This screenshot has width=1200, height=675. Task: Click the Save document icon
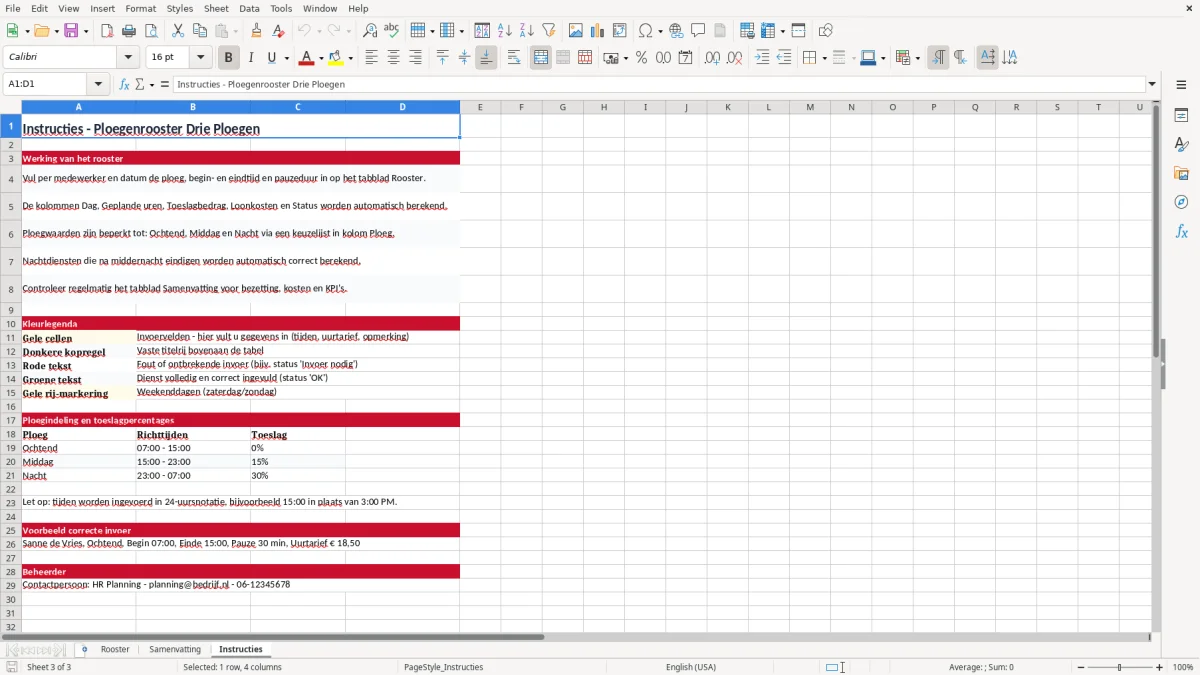71,31
